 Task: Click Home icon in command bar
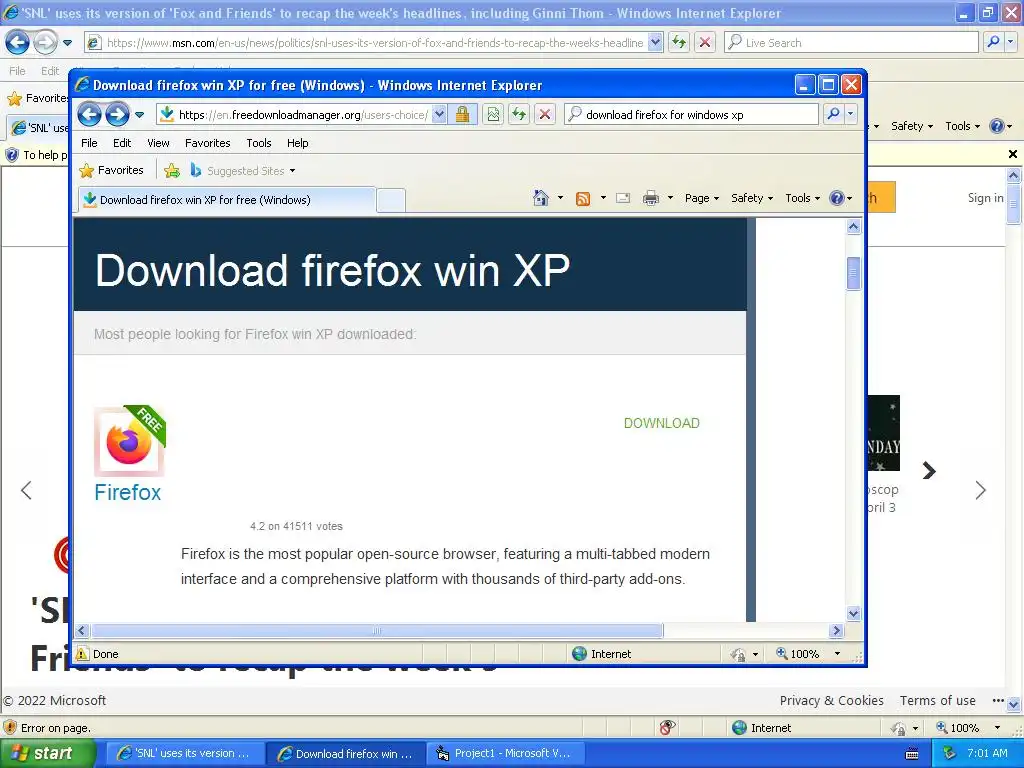[x=541, y=198]
